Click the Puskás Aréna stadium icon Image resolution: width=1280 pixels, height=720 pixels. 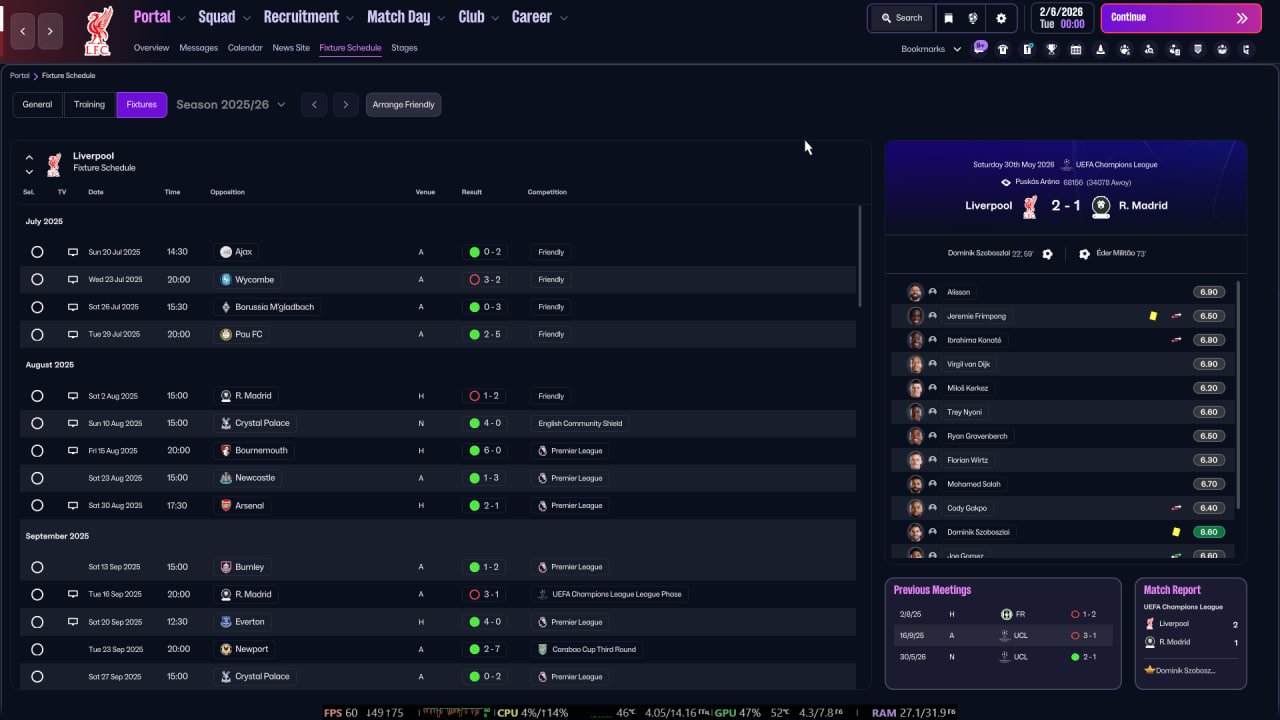pos(1006,182)
